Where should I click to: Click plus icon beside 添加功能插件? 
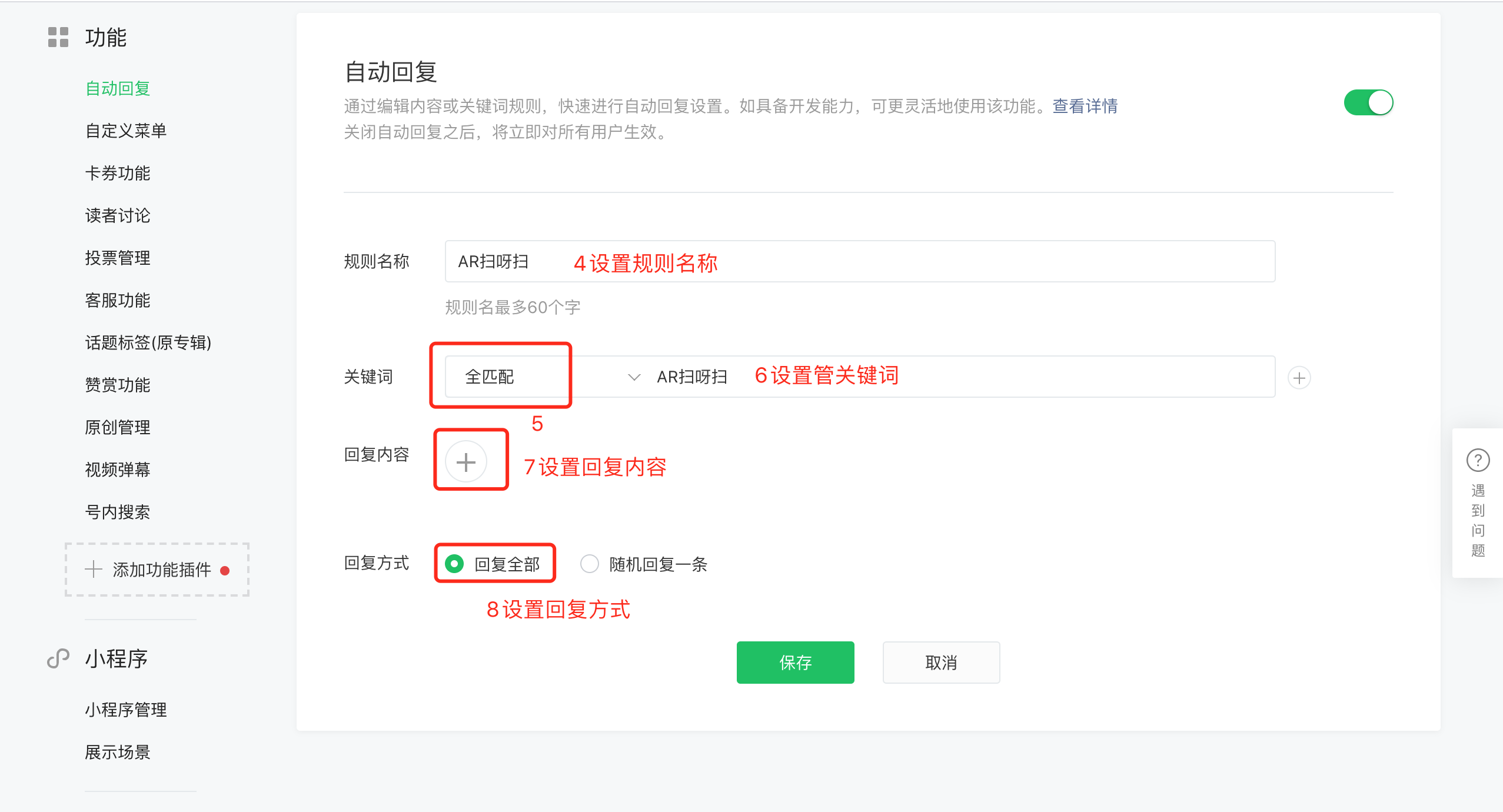[x=94, y=569]
